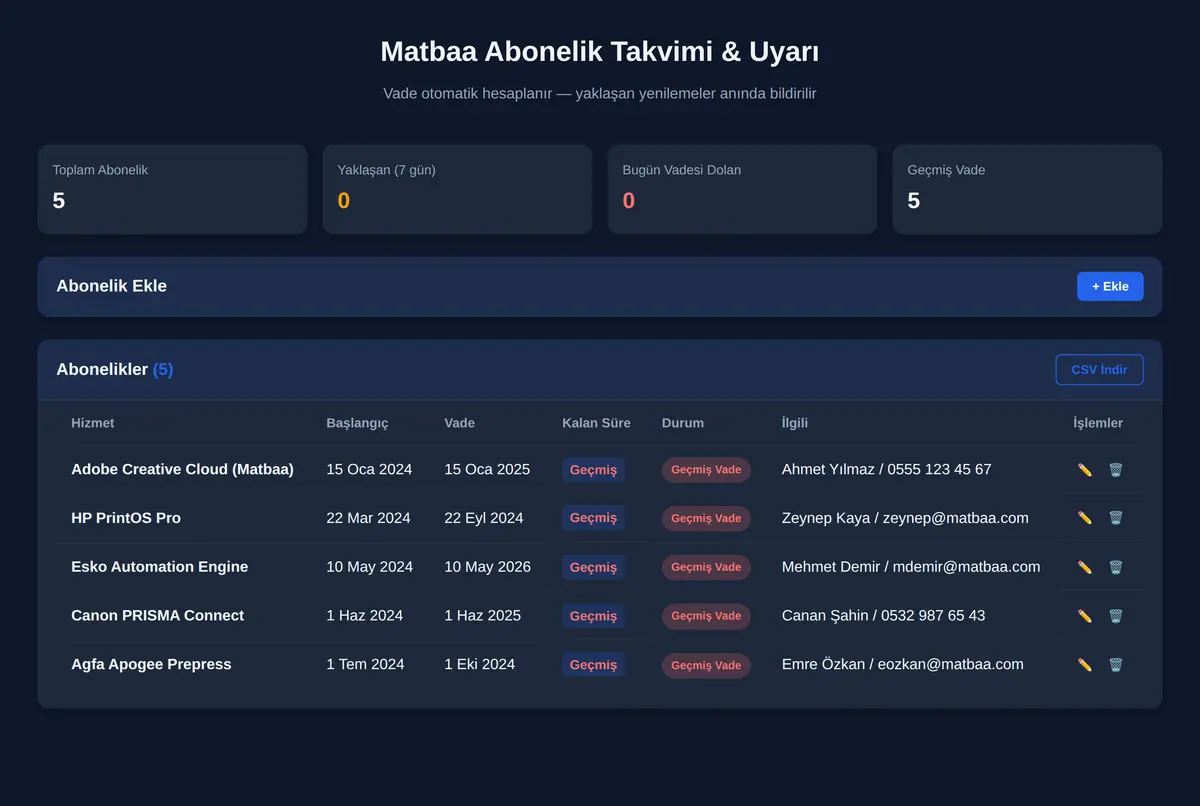This screenshot has height=806, width=1200.
Task: Click the Geçmiş badge in Canon PRISMA row
Action: tap(593, 616)
